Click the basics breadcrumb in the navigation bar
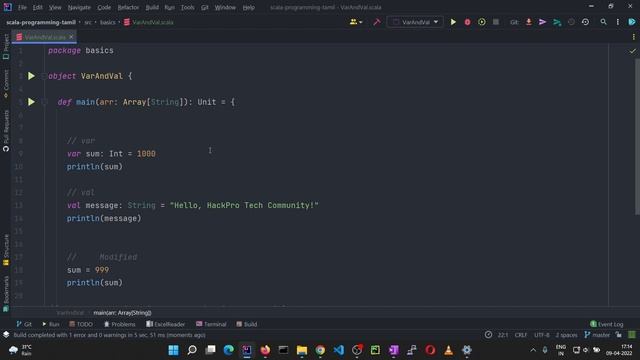The height and width of the screenshot is (360, 640). tap(108, 22)
